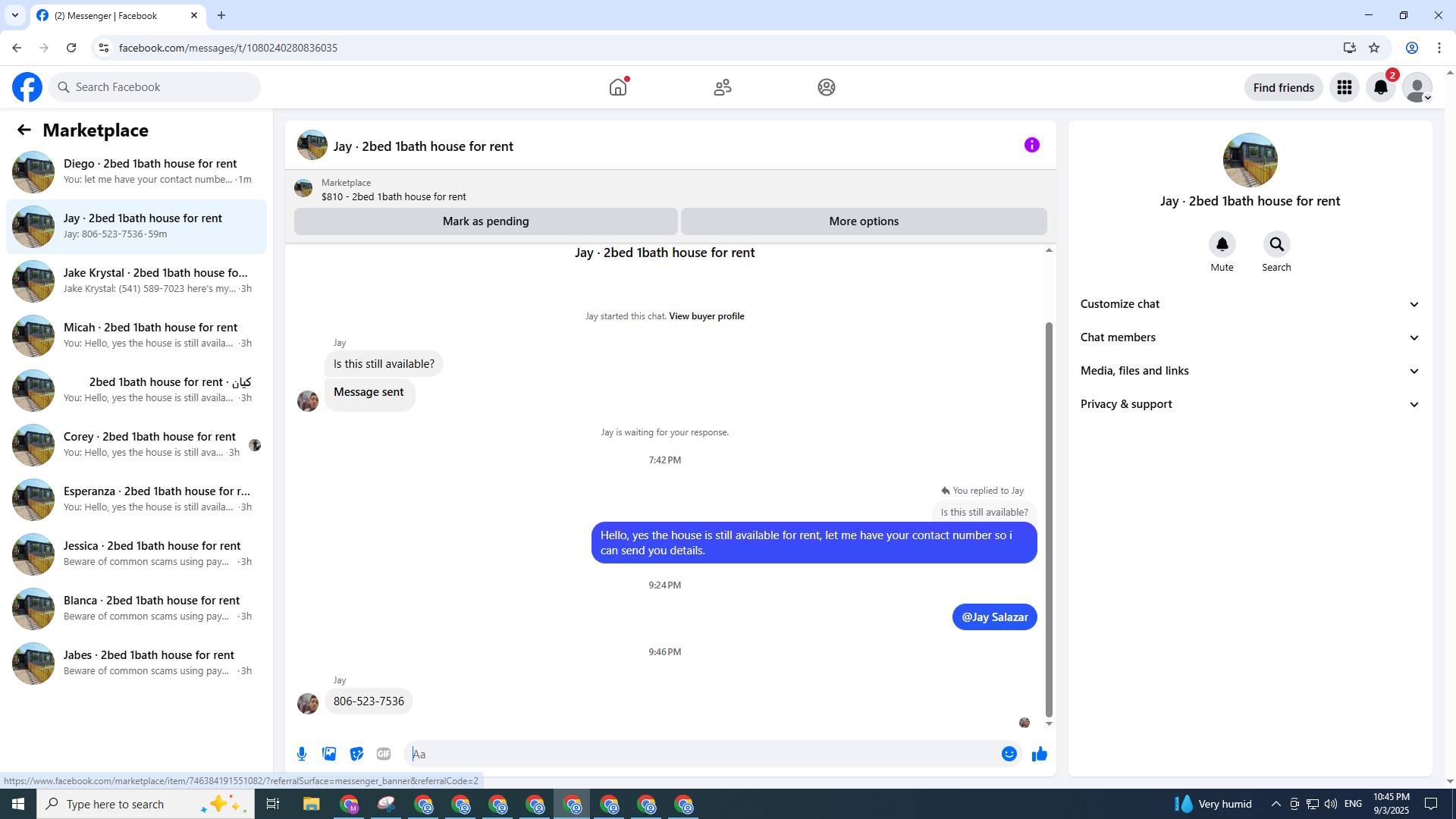Open a new browser tab

click(221, 15)
